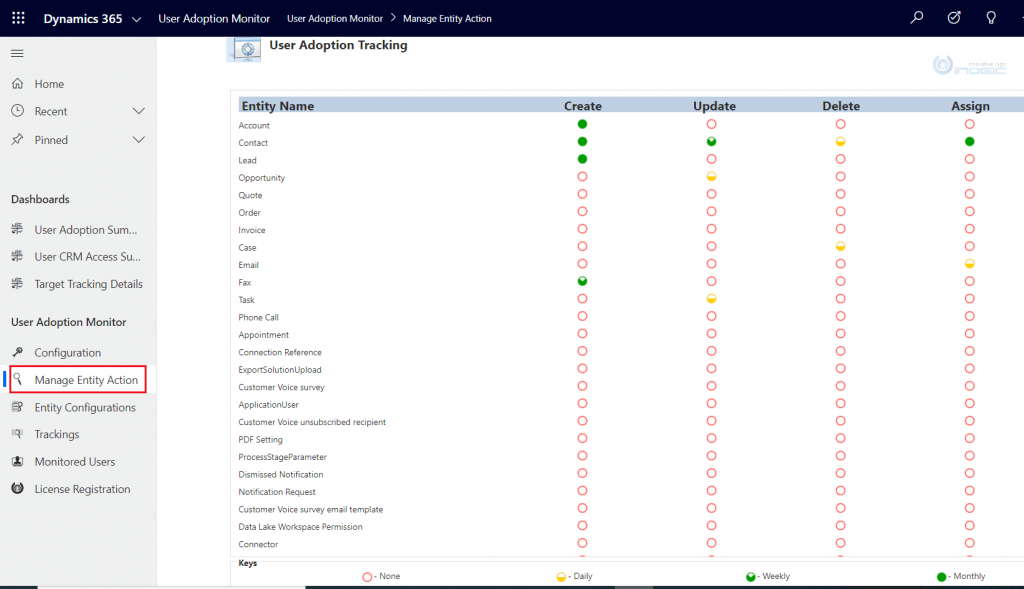The height and width of the screenshot is (589, 1024).
Task: Click the lightbulb icon in the header
Action: [990, 17]
